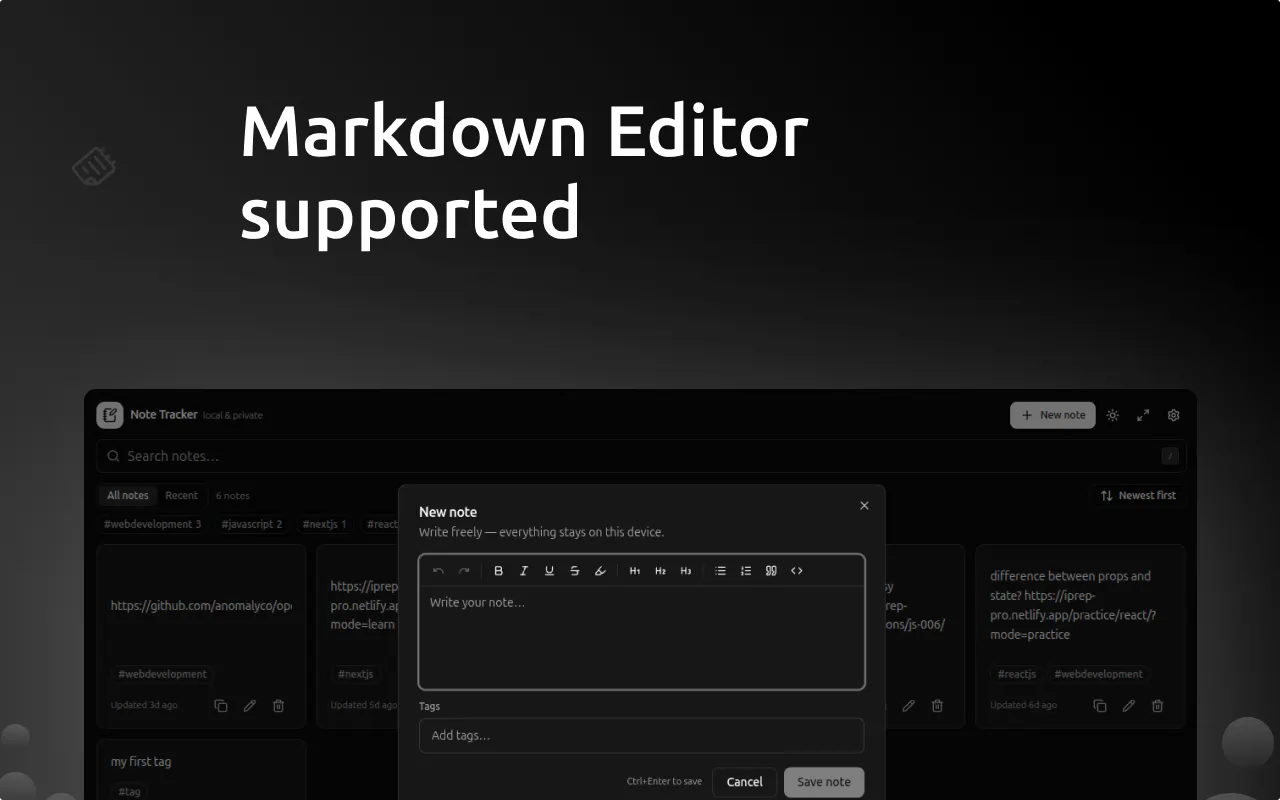Toggle fullscreen expand icon
1280x800 pixels.
click(x=1143, y=415)
